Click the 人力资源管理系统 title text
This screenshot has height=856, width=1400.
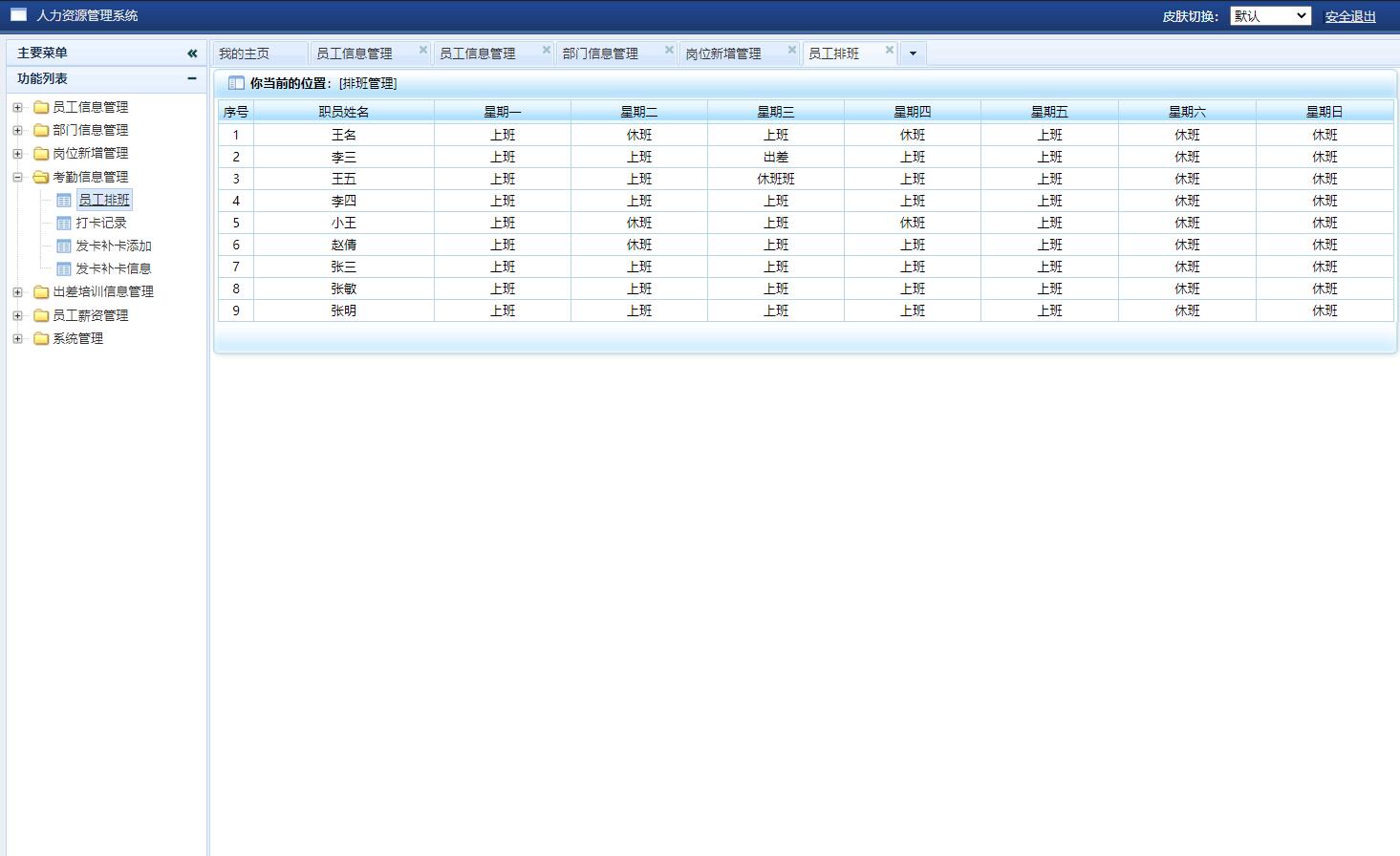pyautogui.click(x=87, y=15)
